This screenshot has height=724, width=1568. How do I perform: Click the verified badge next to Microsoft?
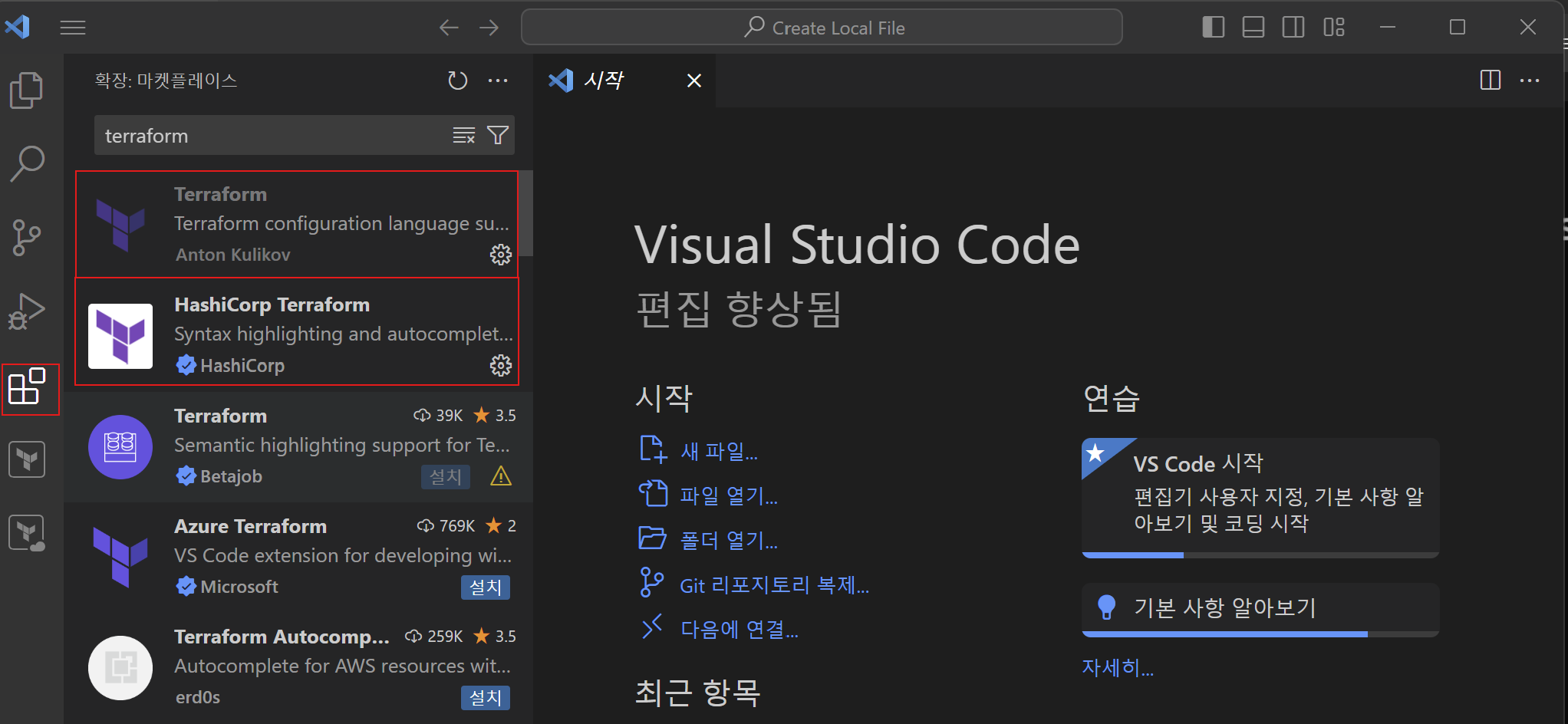click(186, 587)
